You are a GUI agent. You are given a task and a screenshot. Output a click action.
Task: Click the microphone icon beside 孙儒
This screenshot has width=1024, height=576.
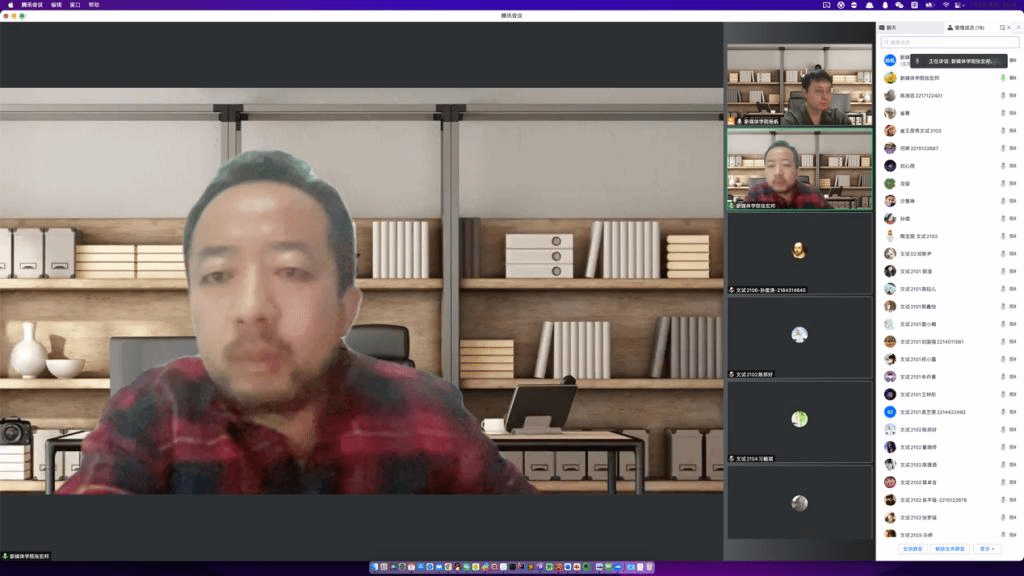pyautogui.click(x=1002, y=219)
